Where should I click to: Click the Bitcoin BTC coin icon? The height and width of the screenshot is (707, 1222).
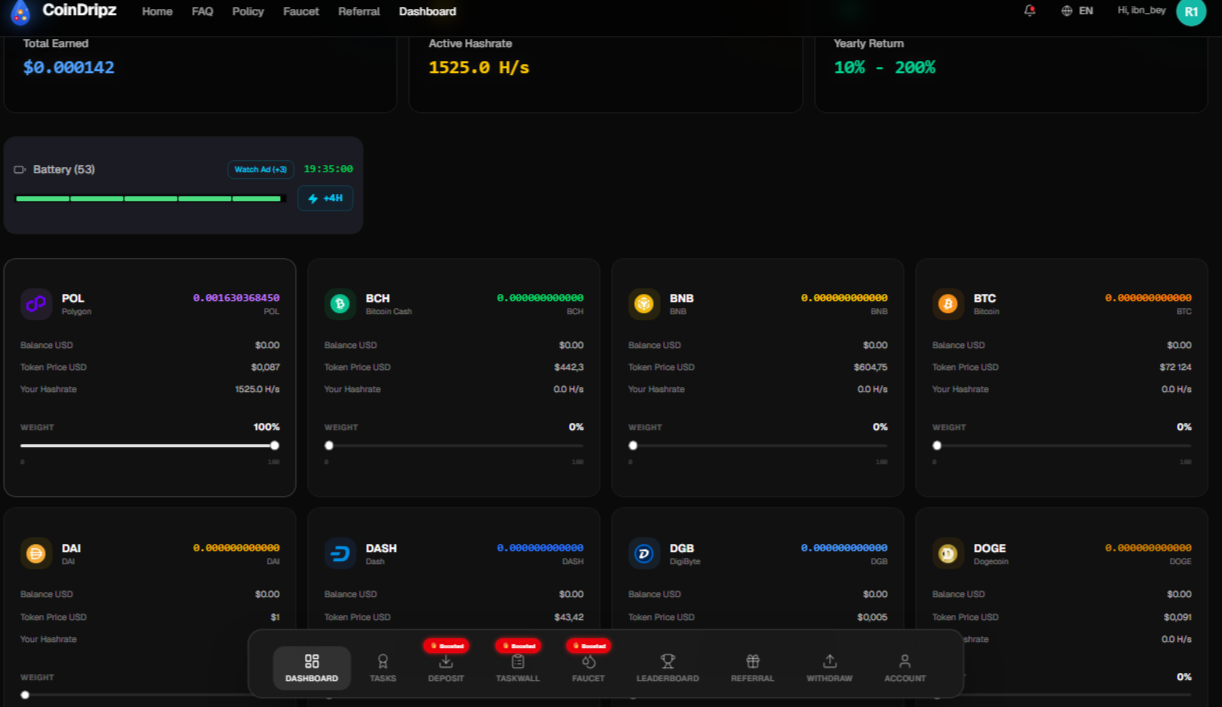(948, 304)
